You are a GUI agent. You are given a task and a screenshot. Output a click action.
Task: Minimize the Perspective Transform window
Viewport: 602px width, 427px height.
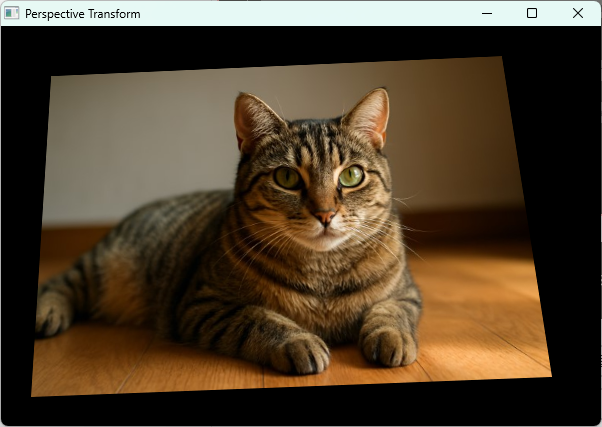point(487,13)
